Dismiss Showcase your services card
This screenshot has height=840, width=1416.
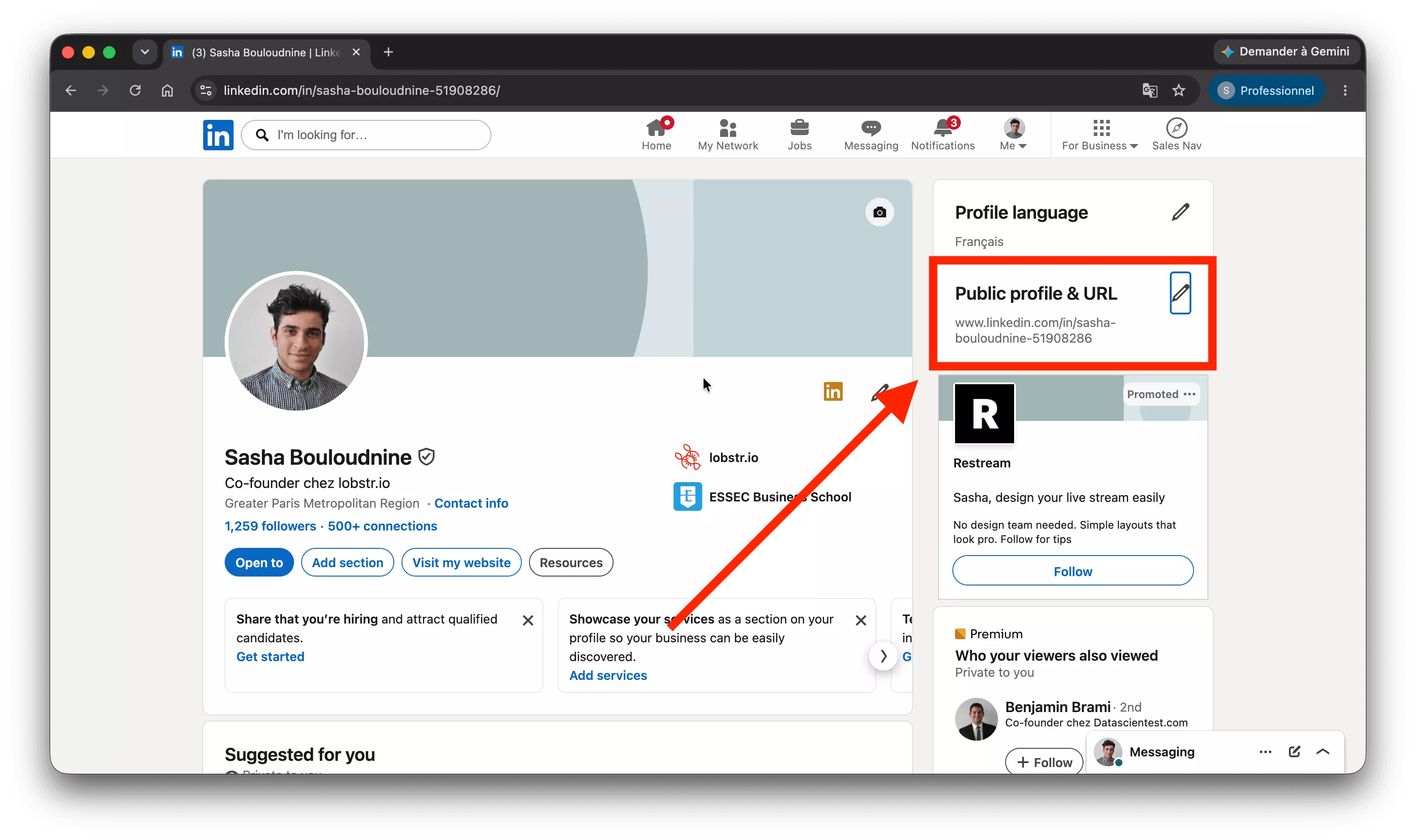pos(861,620)
